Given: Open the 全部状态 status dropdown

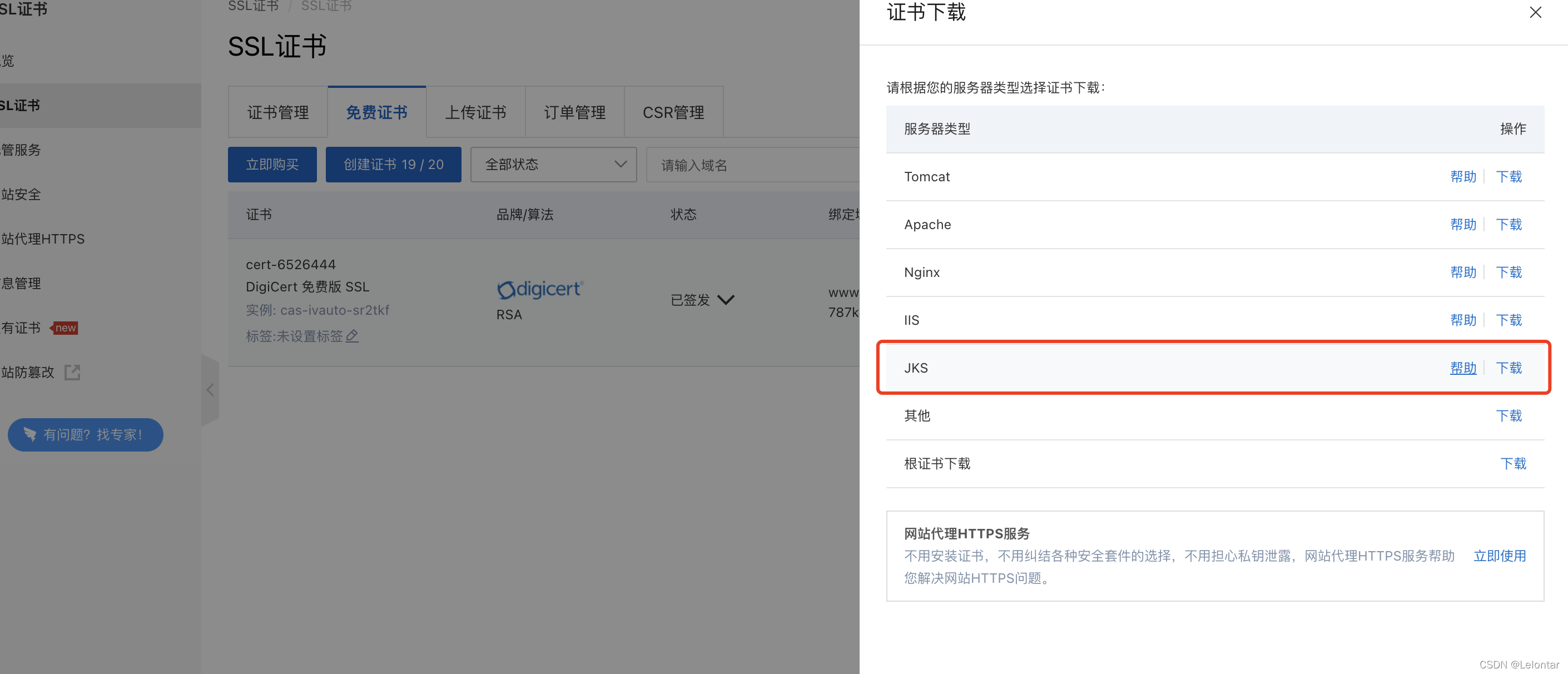Looking at the screenshot, I should tap(553, 165).
